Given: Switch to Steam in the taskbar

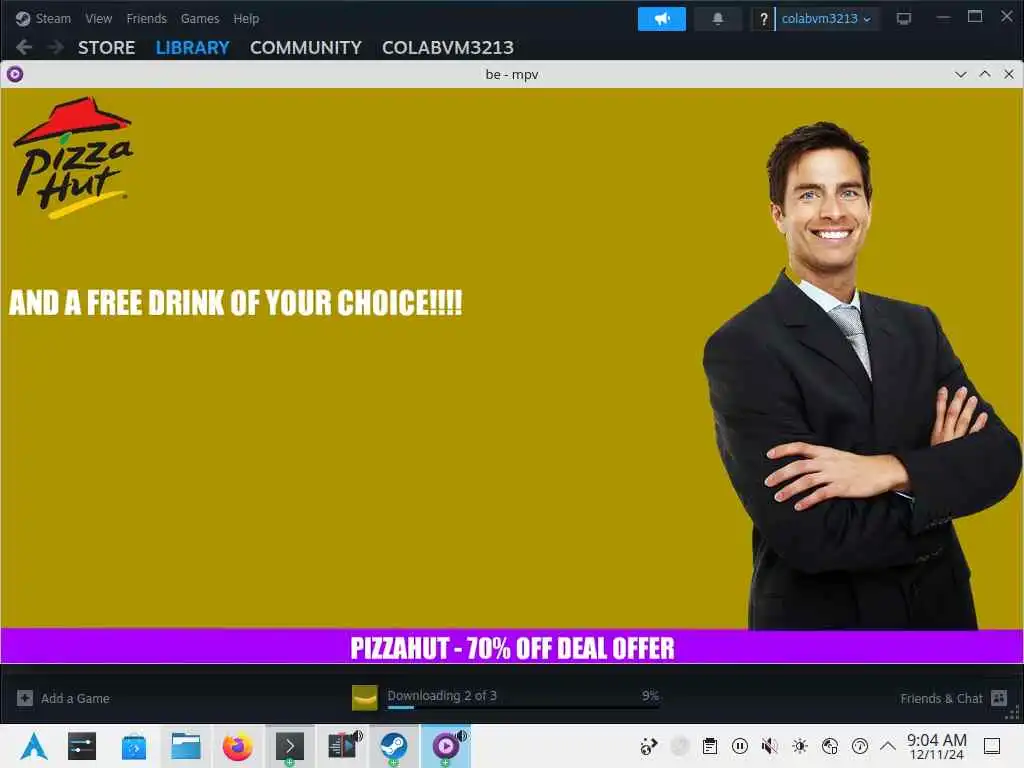Looking at the screenshot, I should point(394,746).
